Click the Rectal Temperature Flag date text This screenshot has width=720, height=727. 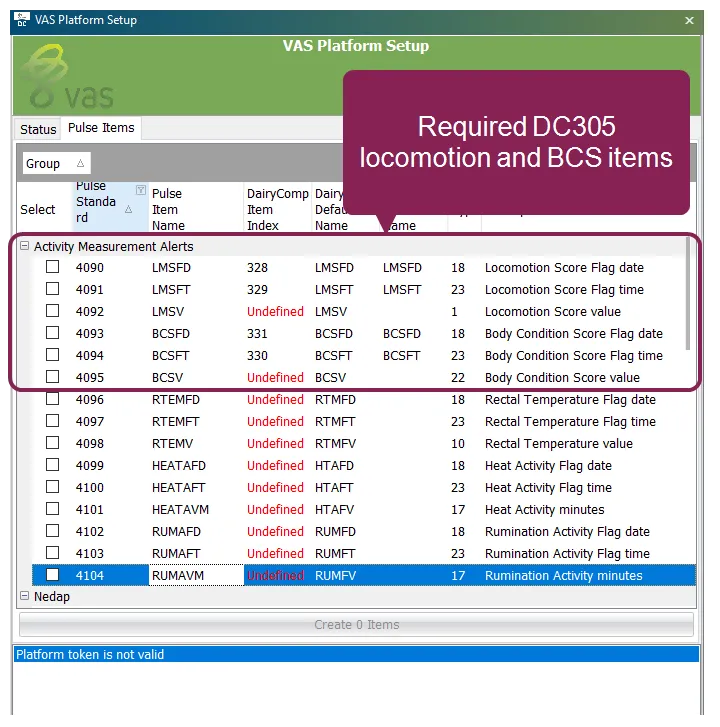(570, 400)
